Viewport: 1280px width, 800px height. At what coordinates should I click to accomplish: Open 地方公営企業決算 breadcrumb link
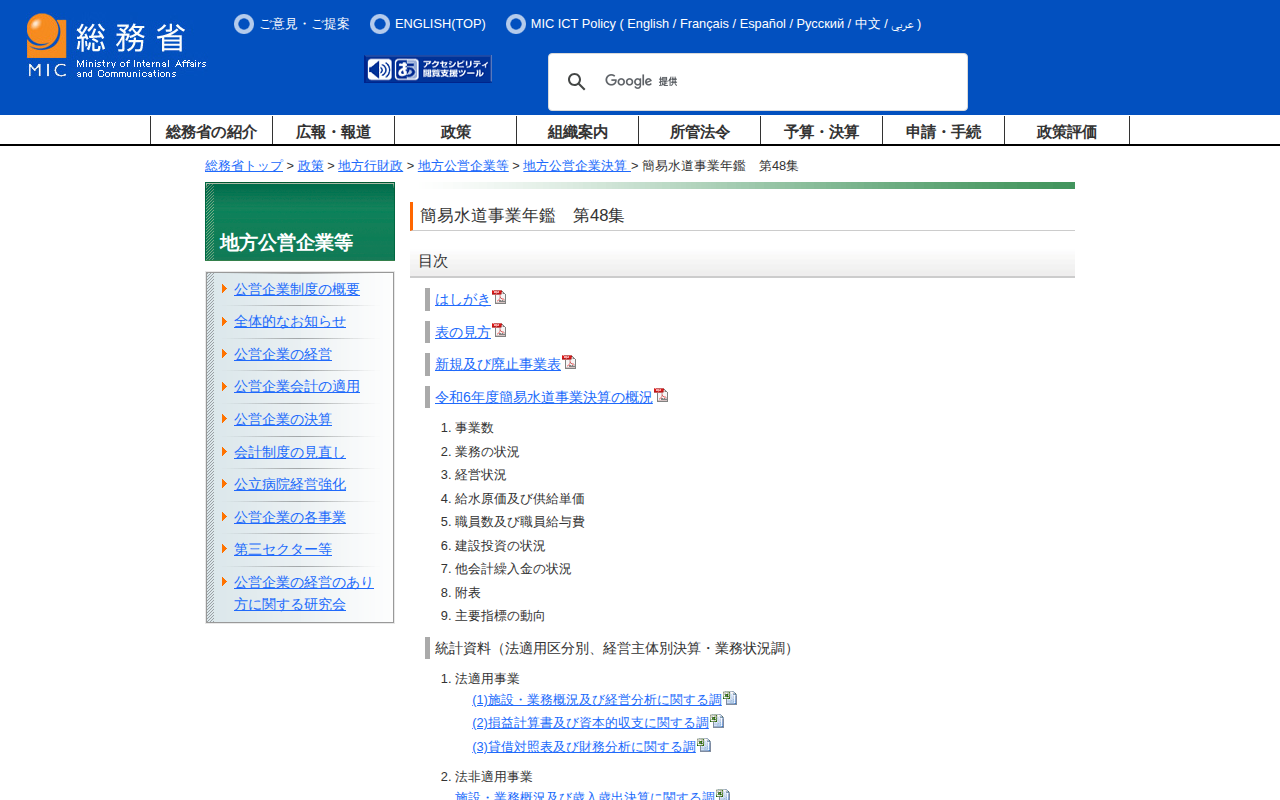pyautogui.click(x=575, y=166)
